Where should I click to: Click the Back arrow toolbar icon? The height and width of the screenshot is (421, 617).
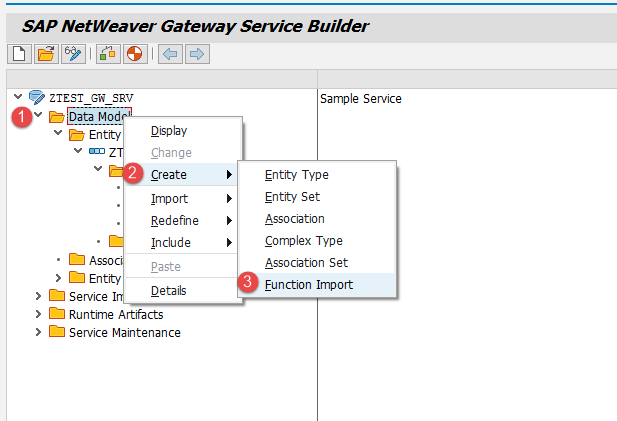point(170,53)
